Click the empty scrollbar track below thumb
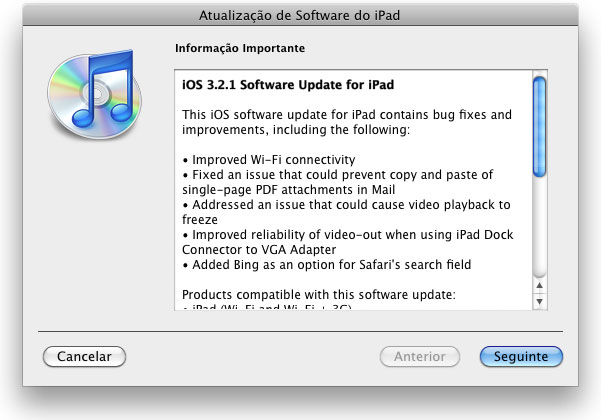 pyautogui.click(x=539, y=228)
